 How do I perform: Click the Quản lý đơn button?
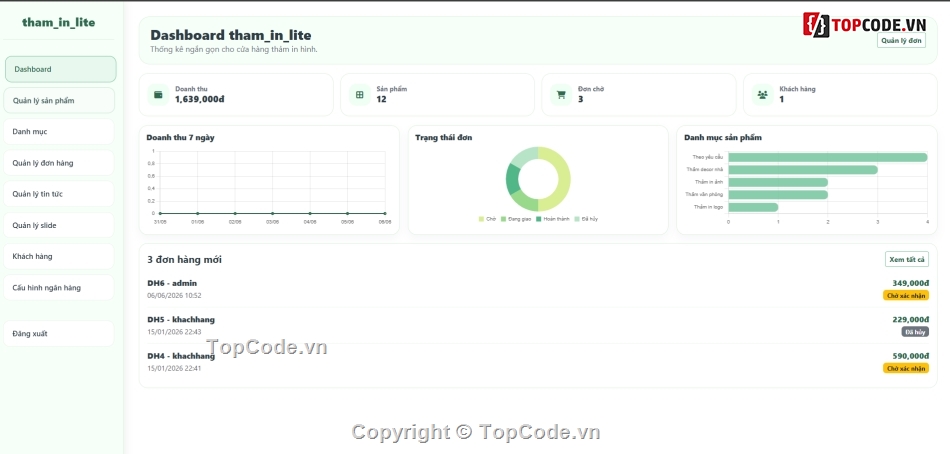pyautogui.click(x=901, y=41)
